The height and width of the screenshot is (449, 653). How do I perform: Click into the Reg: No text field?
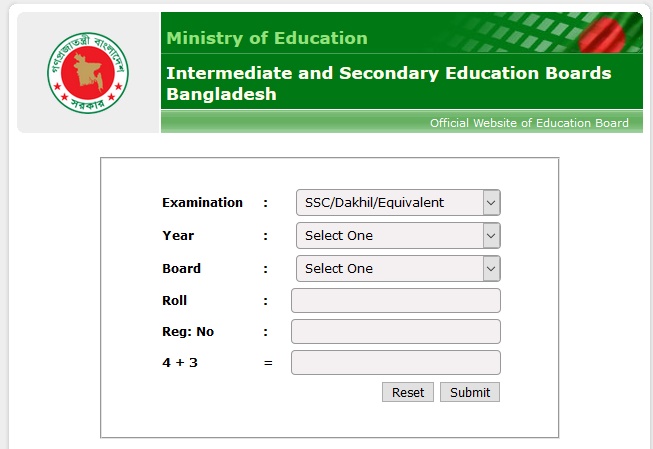pyautogui.click(x=395, y=332)
